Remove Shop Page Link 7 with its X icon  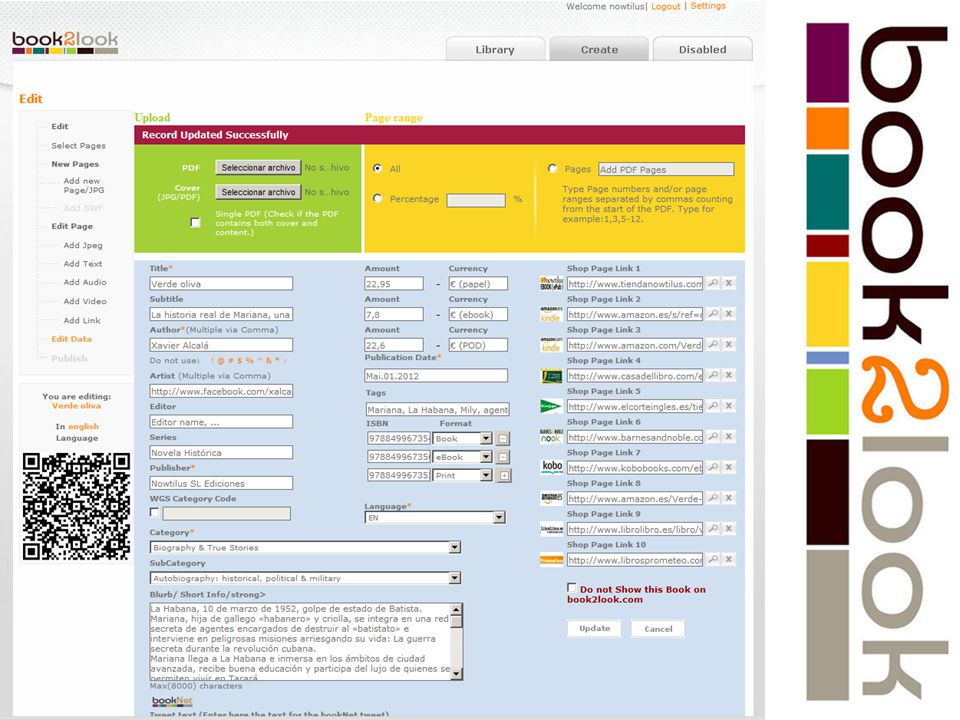729,467
